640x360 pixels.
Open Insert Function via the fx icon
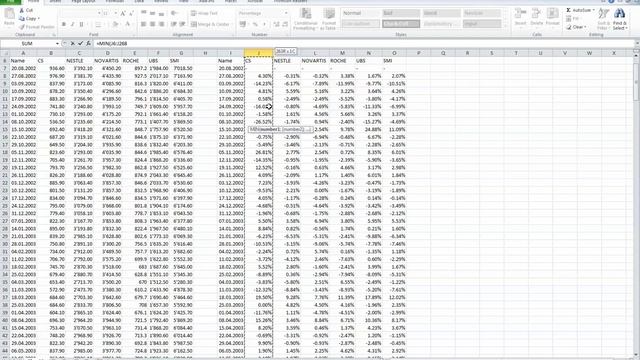pyautogui.click(x=88, y=43)
